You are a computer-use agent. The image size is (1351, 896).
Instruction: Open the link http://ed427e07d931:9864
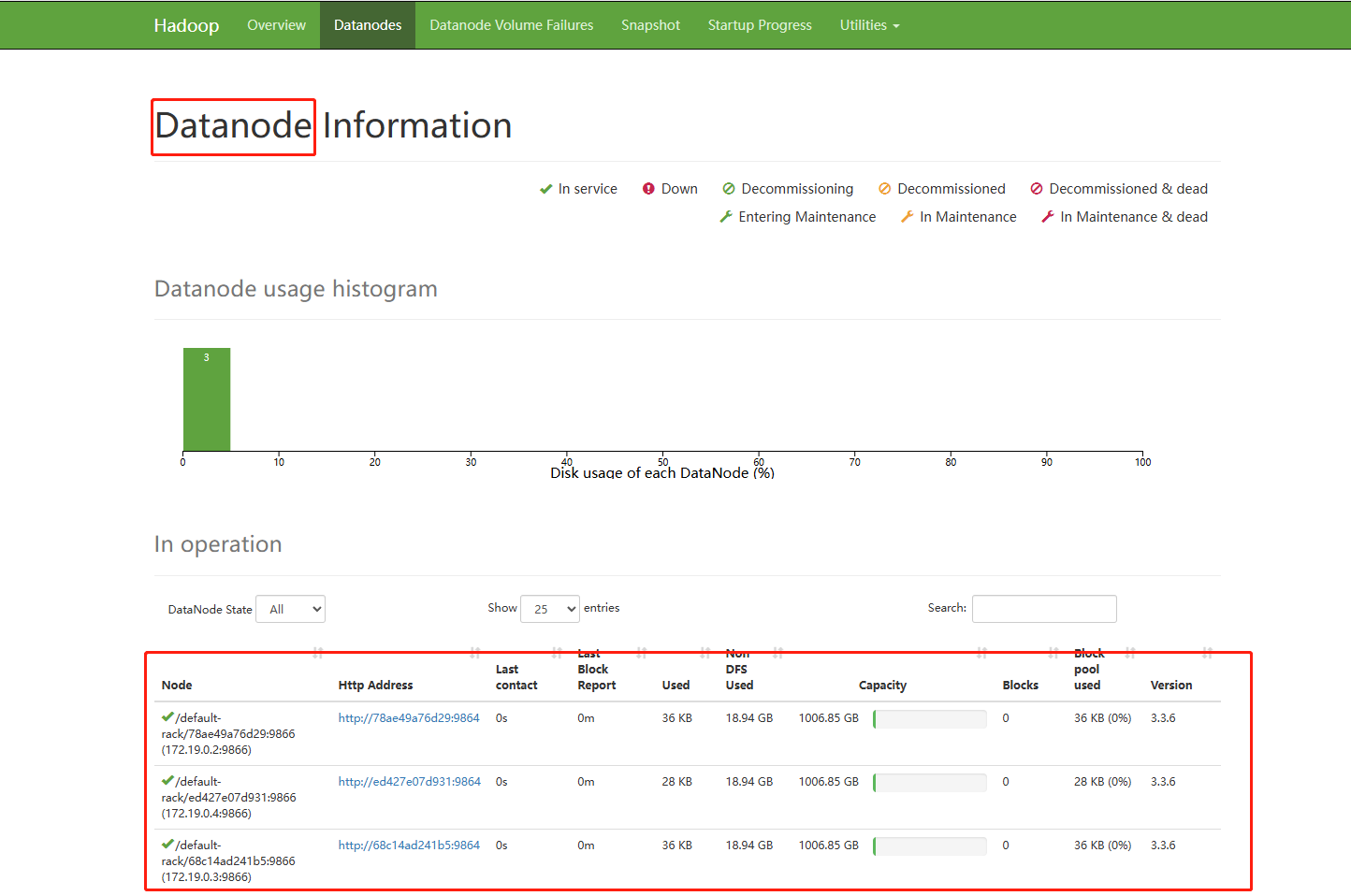(409, 781)
